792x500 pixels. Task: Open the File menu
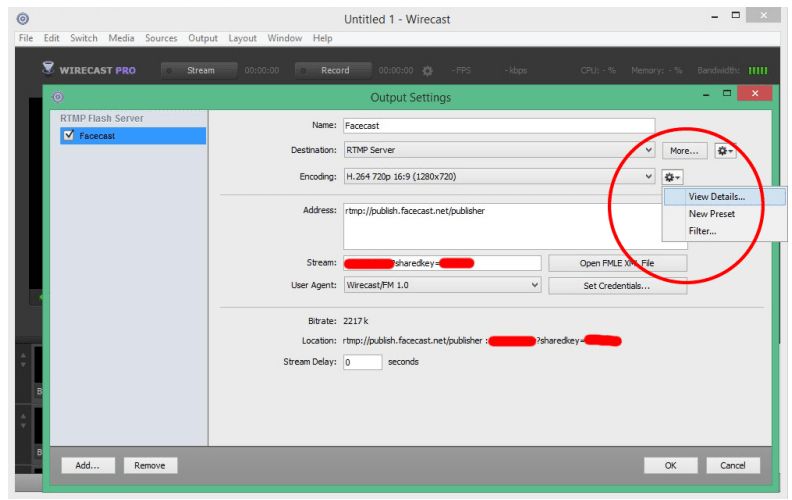26,38
